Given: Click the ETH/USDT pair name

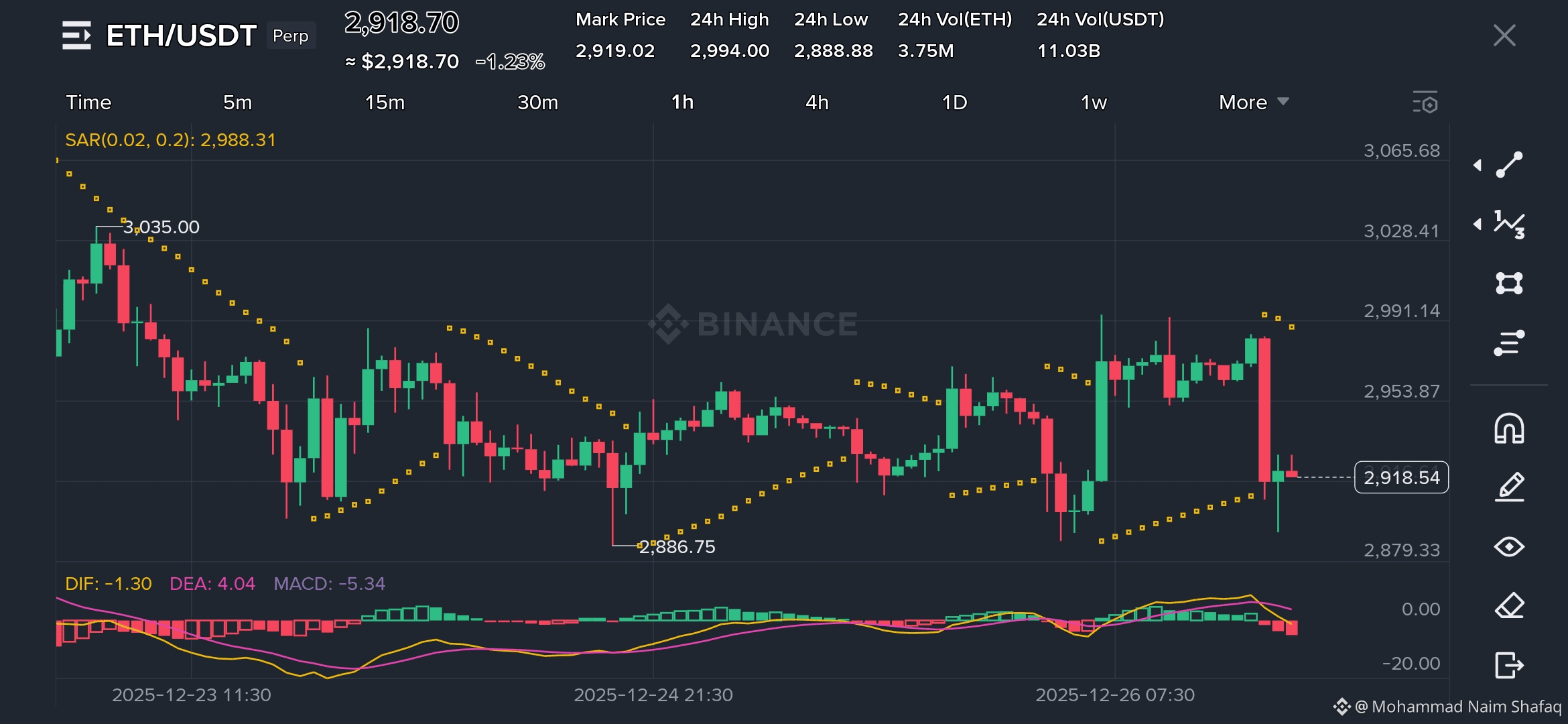Looking at the screenshot, I should coord(181,35).
